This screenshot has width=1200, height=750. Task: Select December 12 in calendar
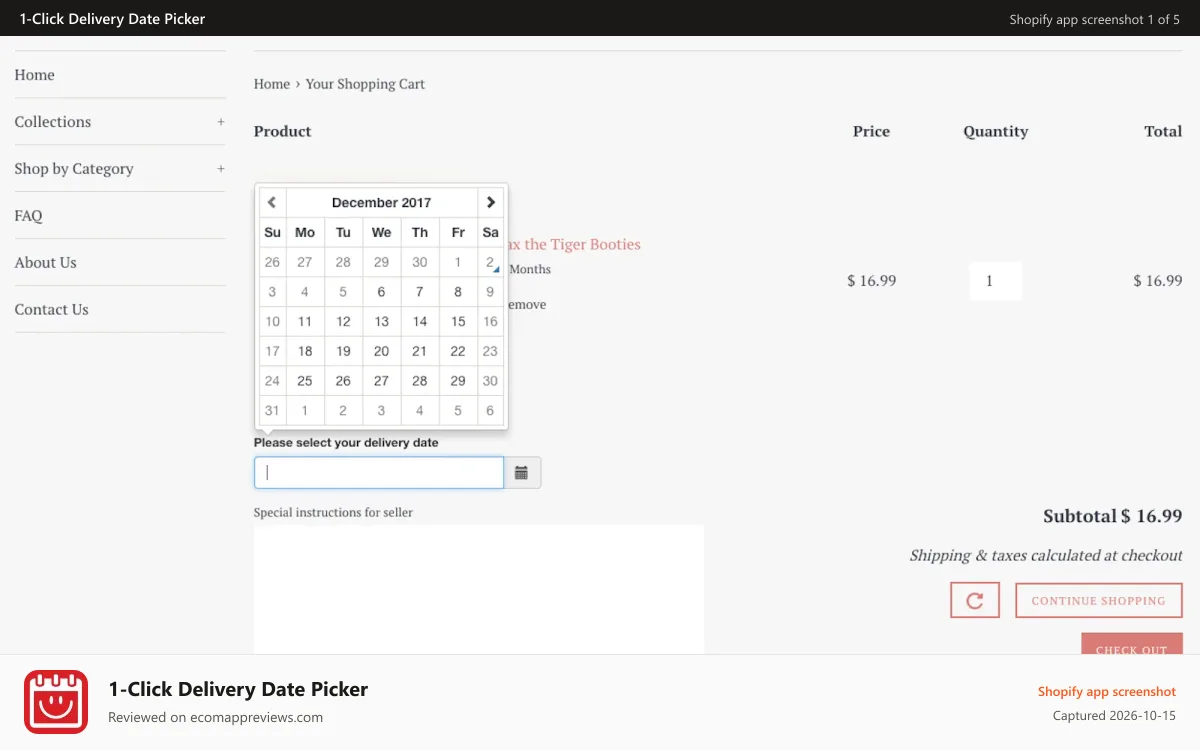(x=343, y=322)
